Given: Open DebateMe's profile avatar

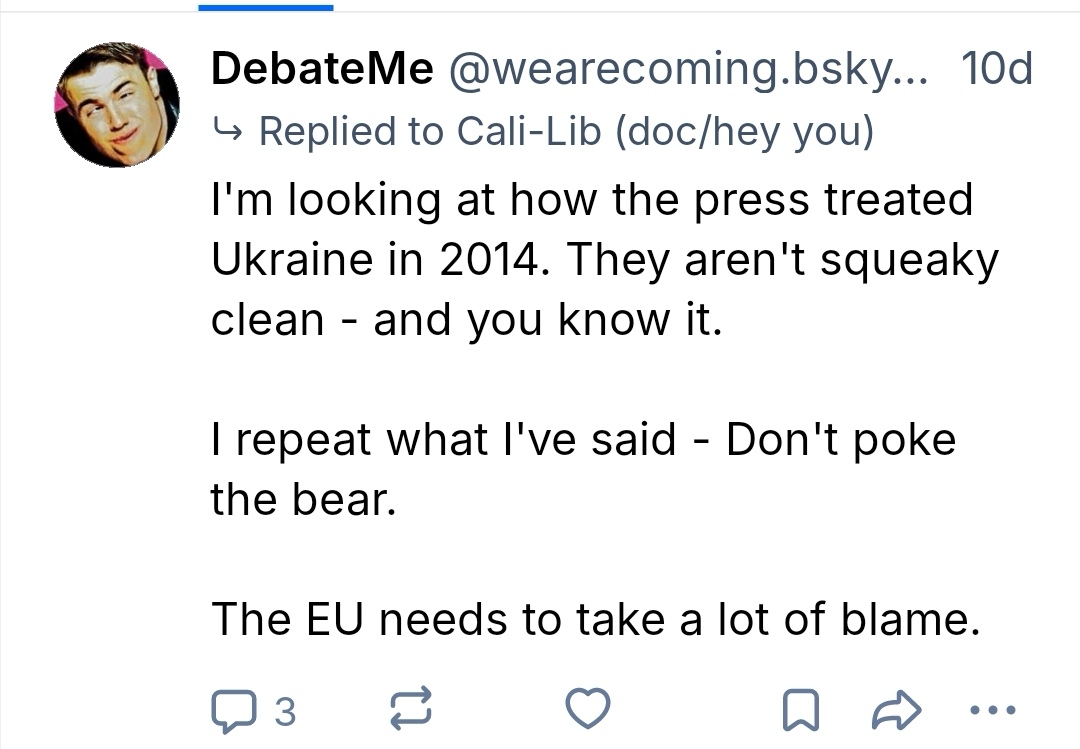Looking at the screenshot, I should (x=117, y=104).
